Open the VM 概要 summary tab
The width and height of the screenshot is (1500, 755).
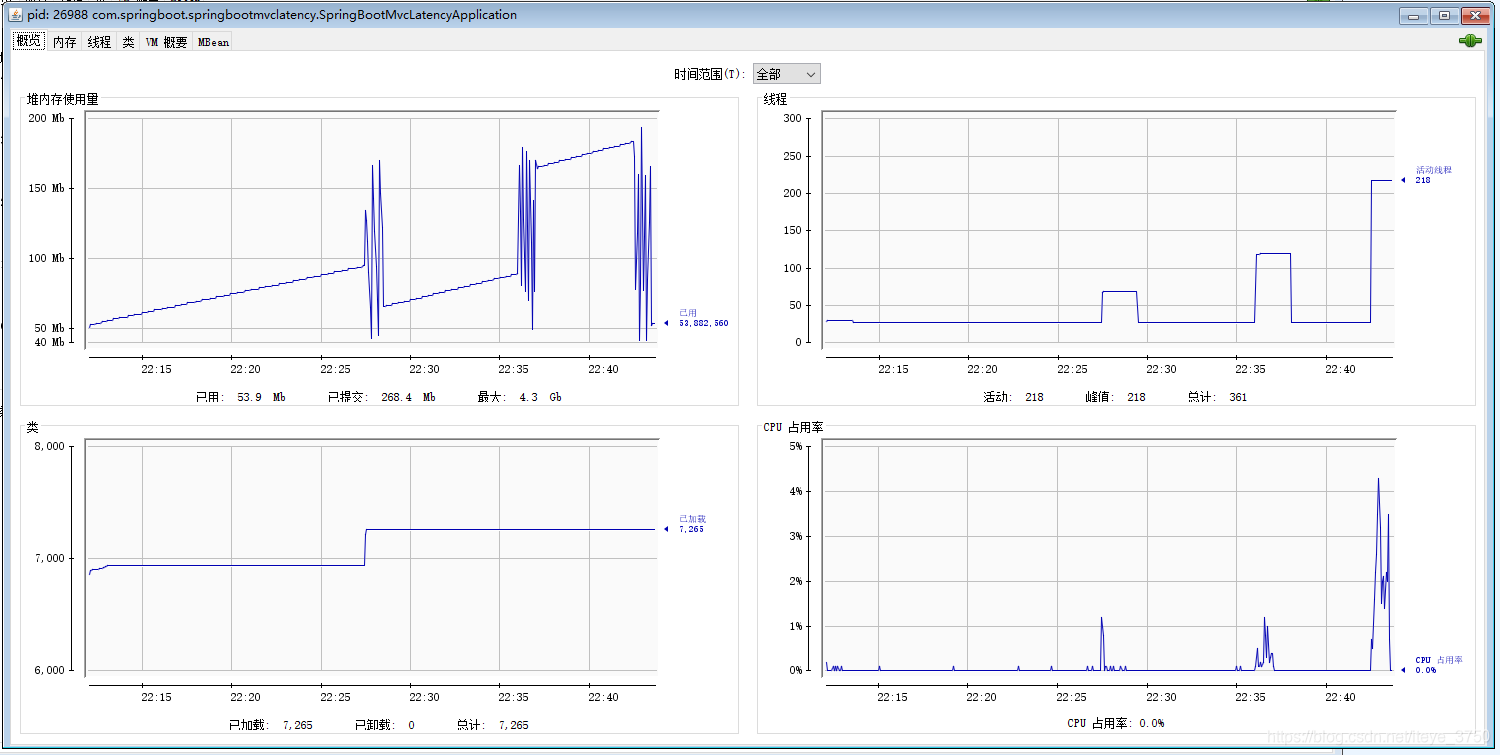166,42
